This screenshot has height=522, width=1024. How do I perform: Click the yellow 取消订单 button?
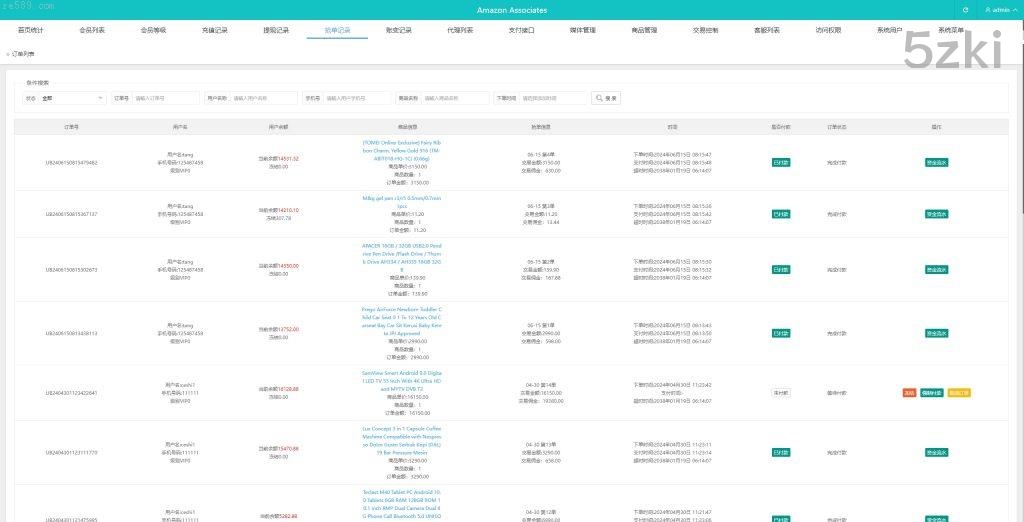[x=959, y=393]
